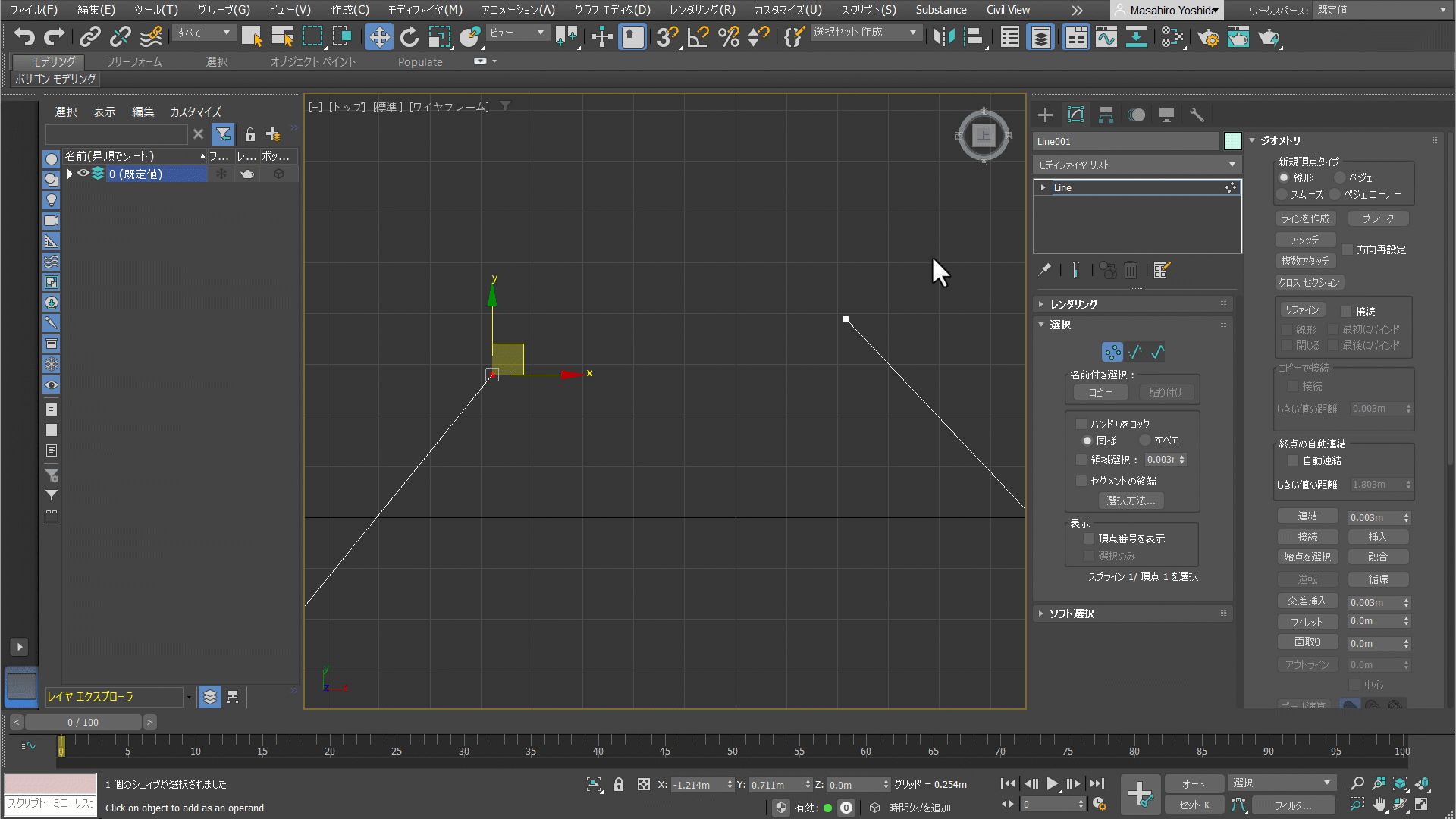The width and height of the screenshot is (1456, 819).
Task: Open the Utilities wrench panel tab
Action: [1197, 115]
